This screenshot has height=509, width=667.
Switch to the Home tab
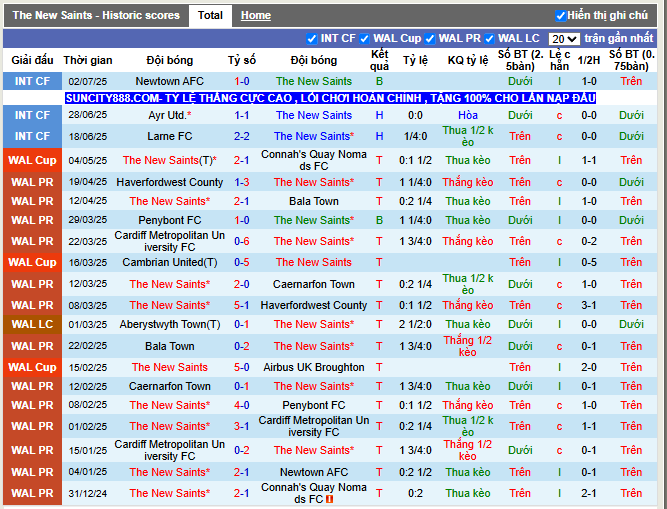click(x=256, y=16)
